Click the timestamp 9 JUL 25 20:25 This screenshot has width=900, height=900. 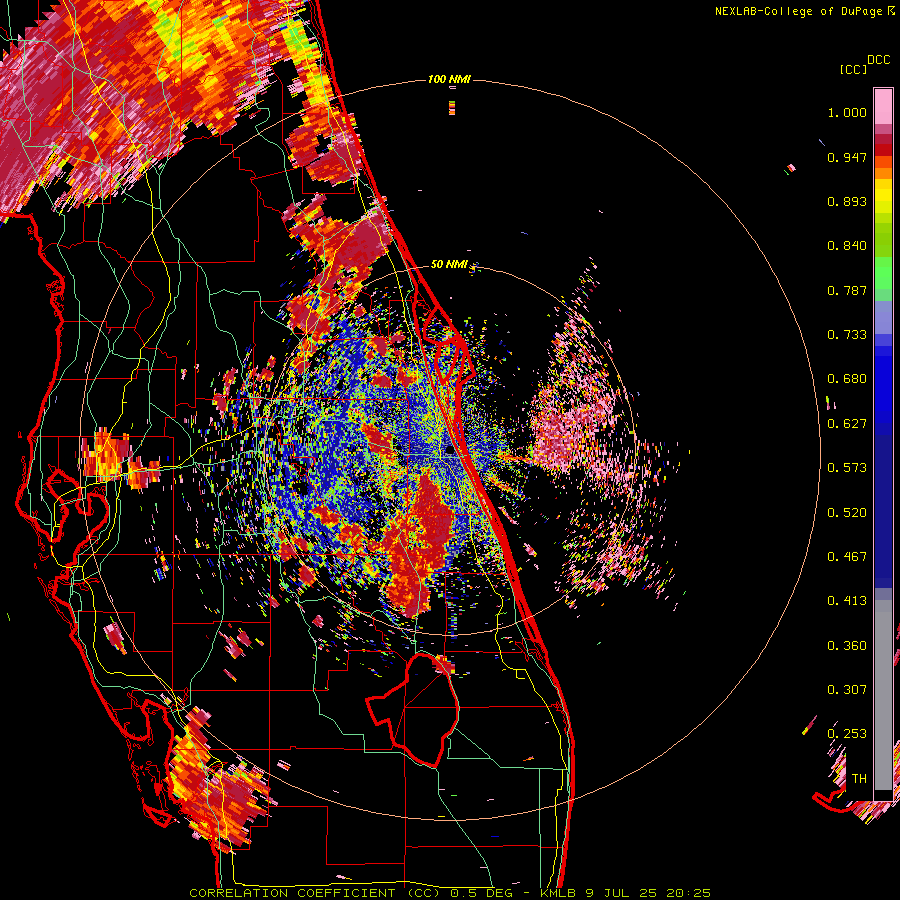648,893
